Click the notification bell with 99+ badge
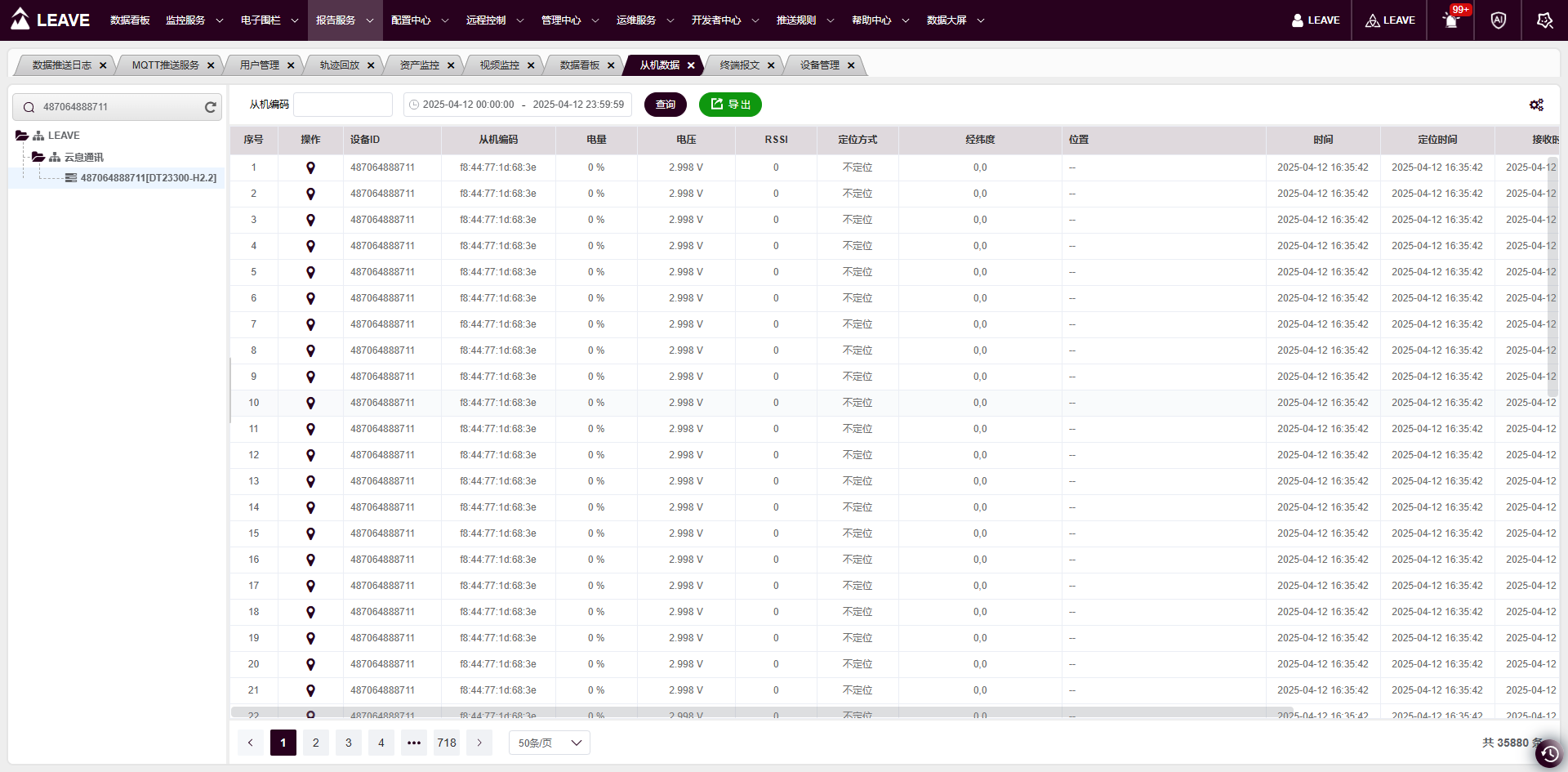Viewport: 1568px width, 772px height. click(1451, 20)
